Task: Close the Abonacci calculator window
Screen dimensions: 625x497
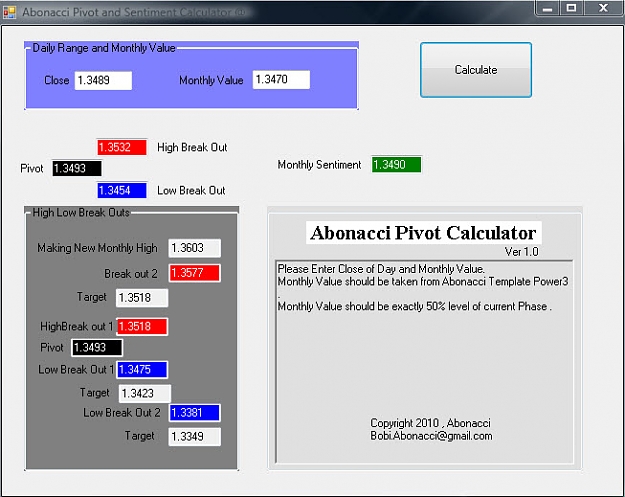Action: tap(603, 8)
